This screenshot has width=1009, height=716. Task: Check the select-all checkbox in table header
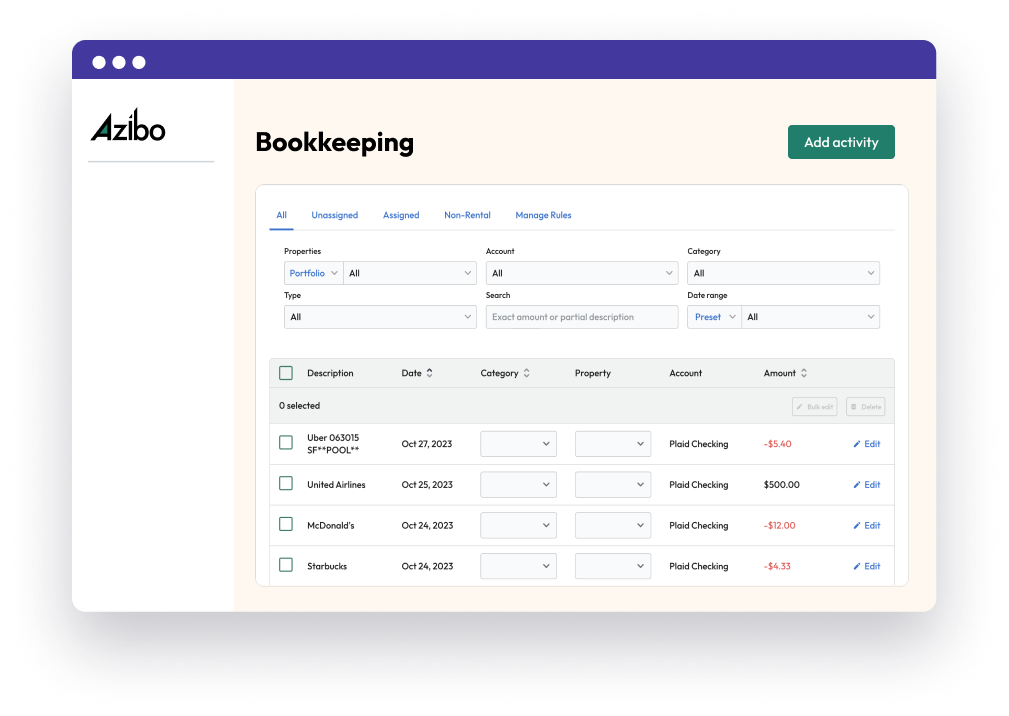(x=285, y=372)
